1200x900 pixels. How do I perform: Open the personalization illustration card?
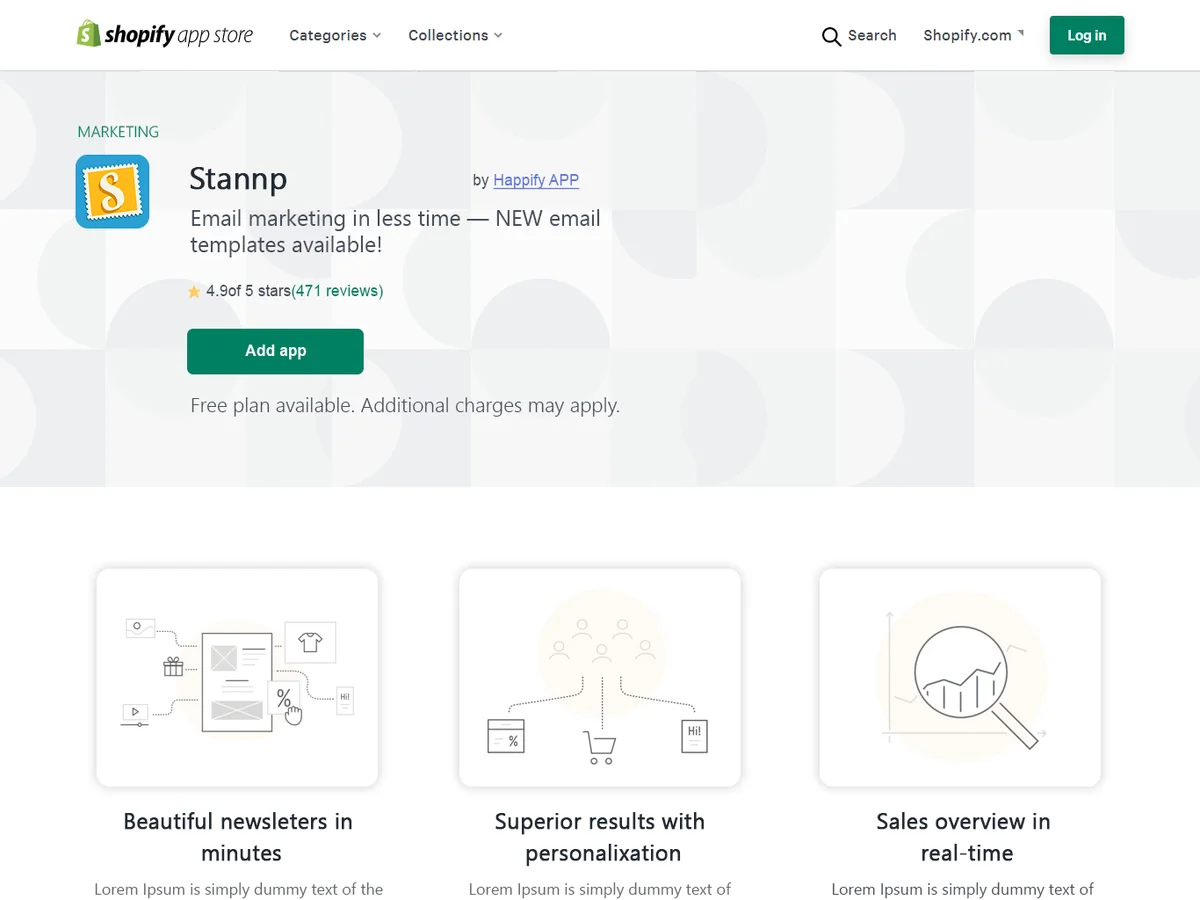[600, 677]
